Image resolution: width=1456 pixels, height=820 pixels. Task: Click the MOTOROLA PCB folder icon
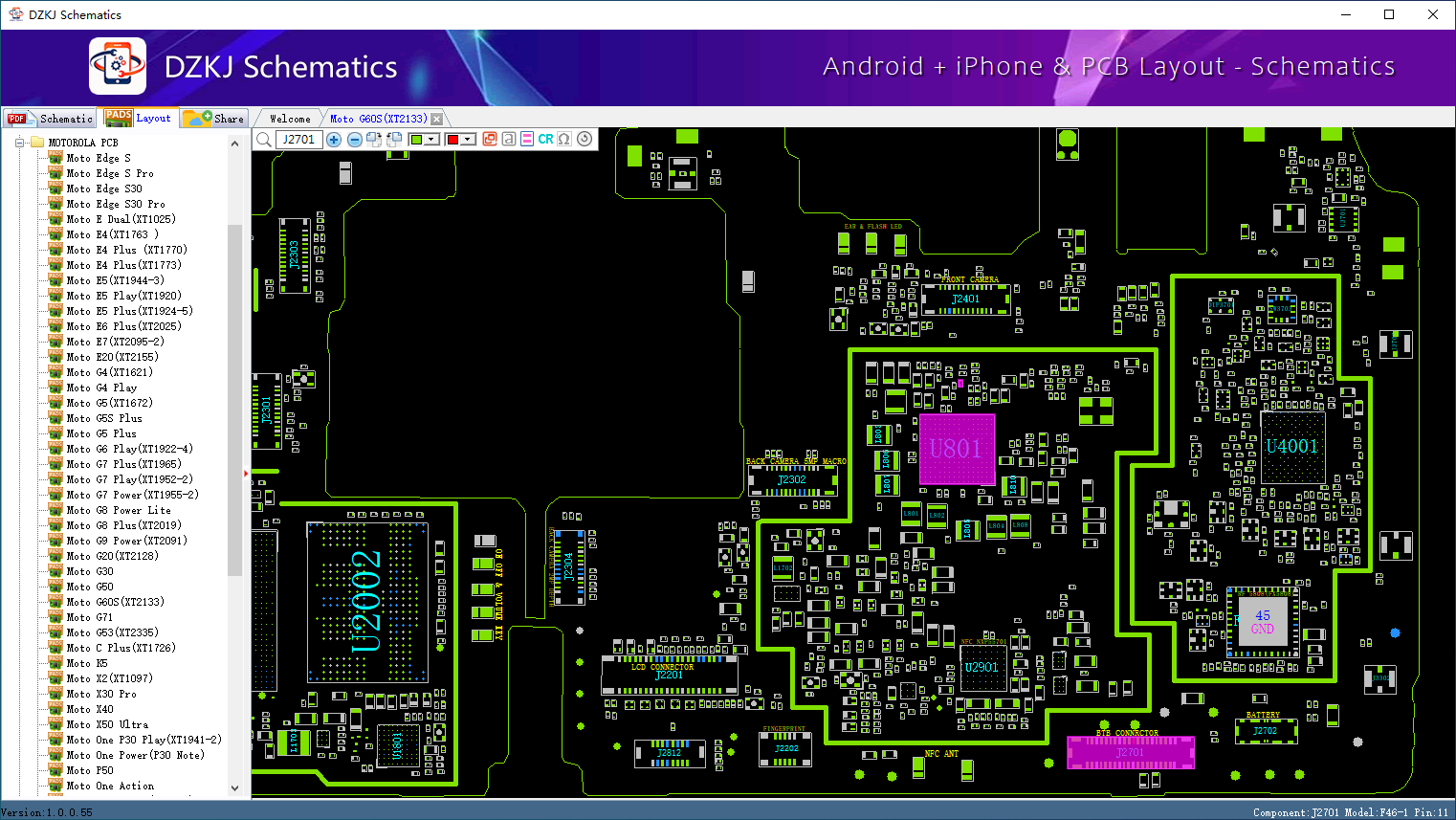(37, 143)
